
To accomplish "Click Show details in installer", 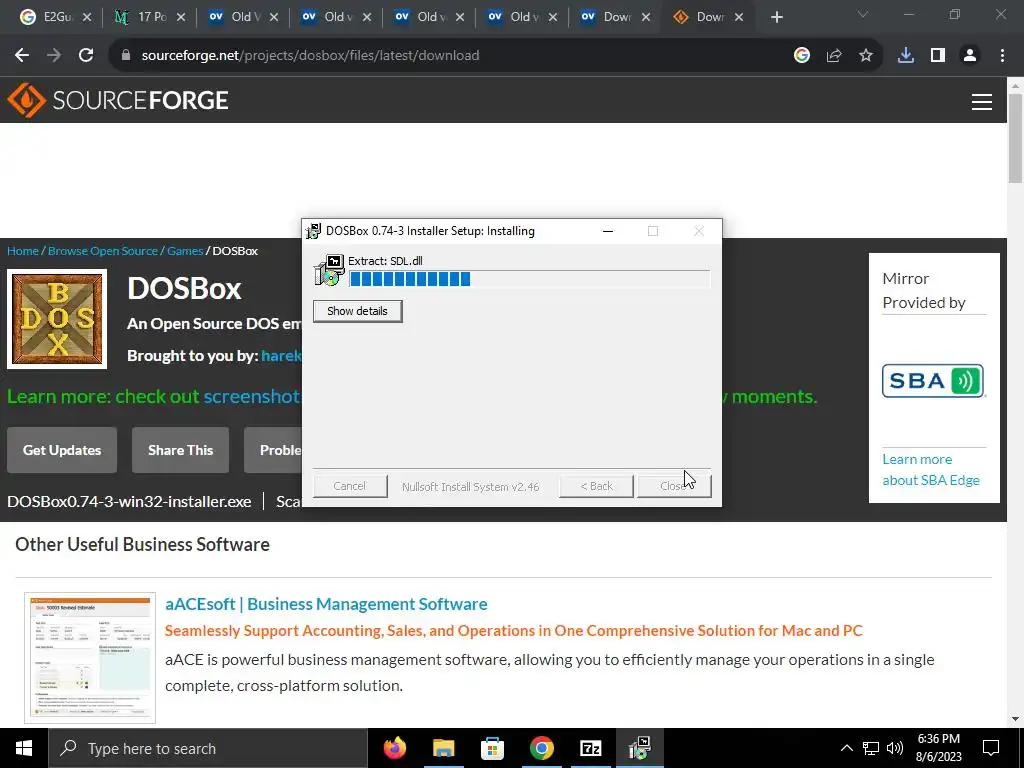I will 357,311.
